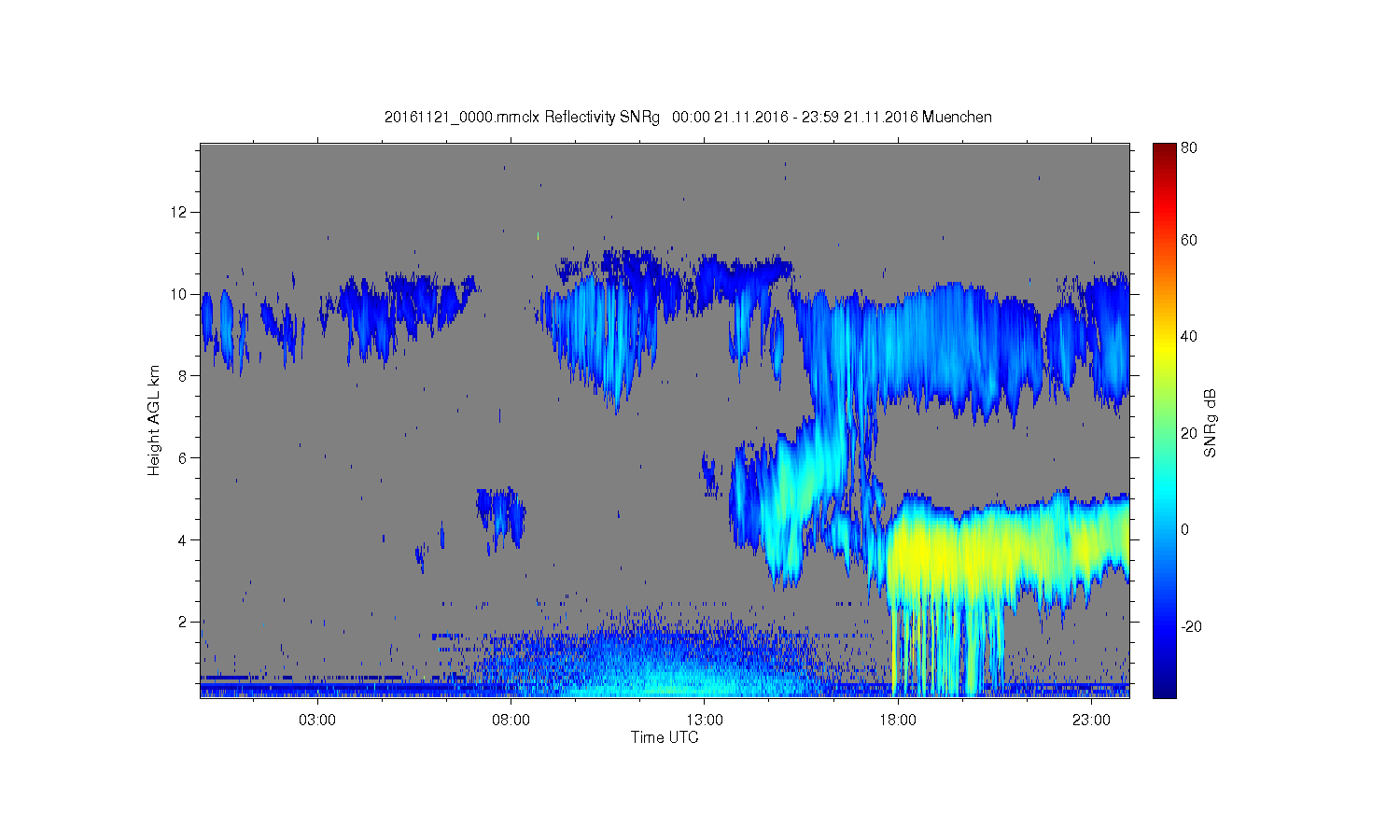Click the colorbar's positive 20 dB tick label
Viewport: 1400px width, 840px height.
coord(1189,433)
